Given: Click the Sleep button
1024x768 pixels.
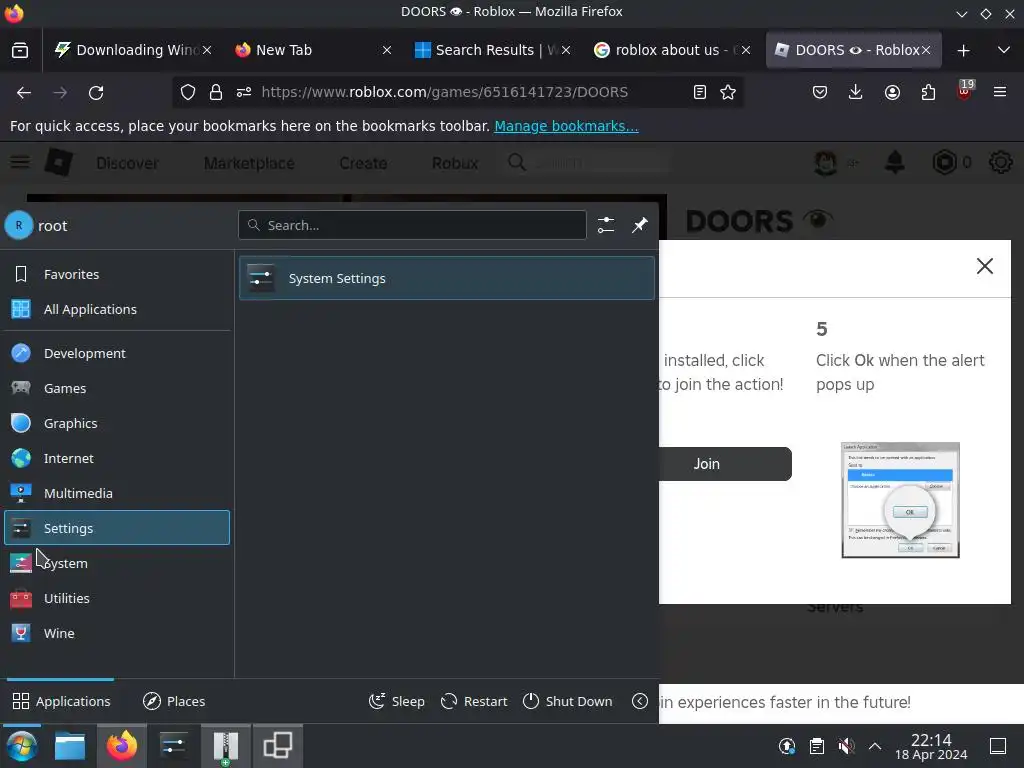Looking at the screenshot, I should point(396,701).
